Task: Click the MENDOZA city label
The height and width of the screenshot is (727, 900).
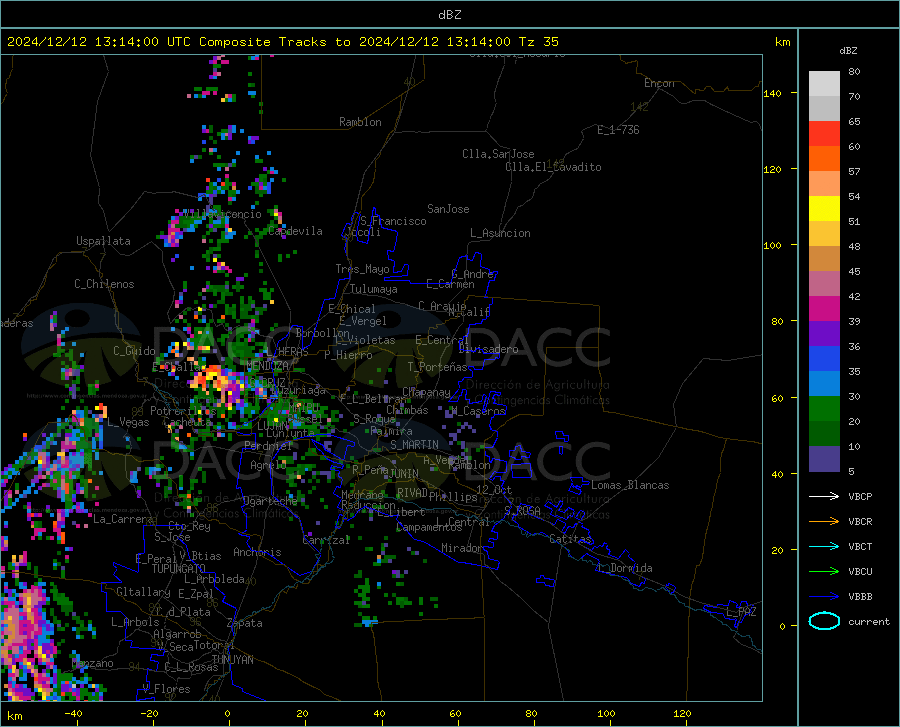Action: coord(267,365)
